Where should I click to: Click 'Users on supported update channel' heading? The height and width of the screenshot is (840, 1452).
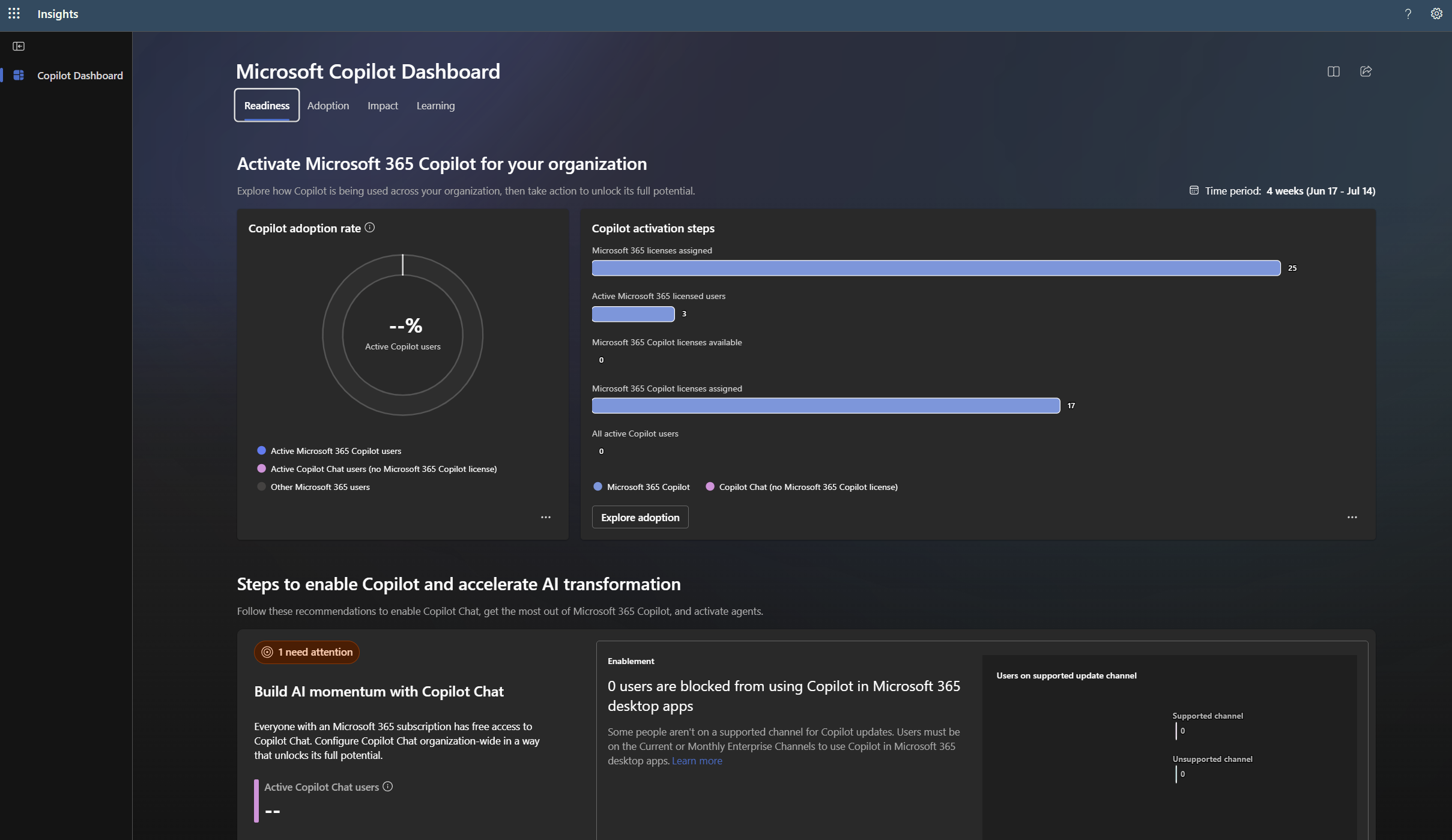click(x=1066, y=675)
